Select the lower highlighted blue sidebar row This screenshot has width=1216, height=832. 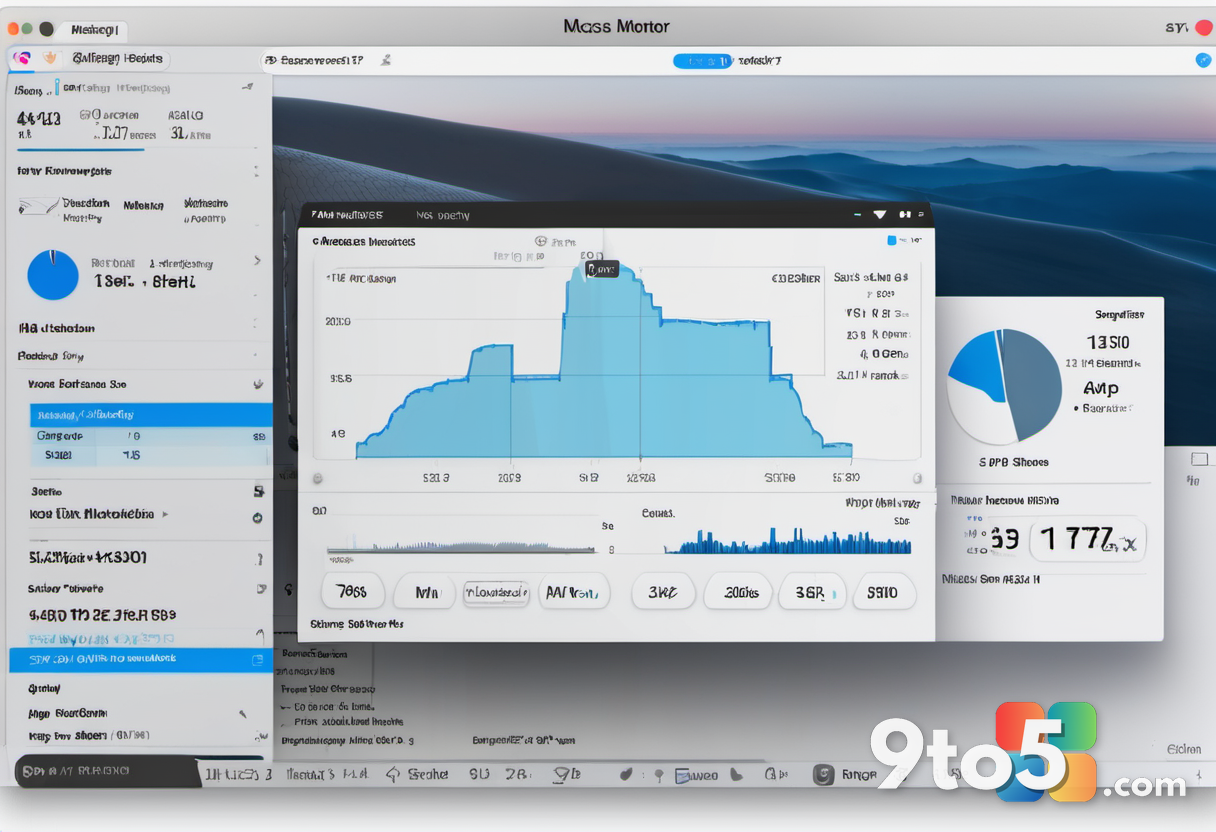(140, 660)
